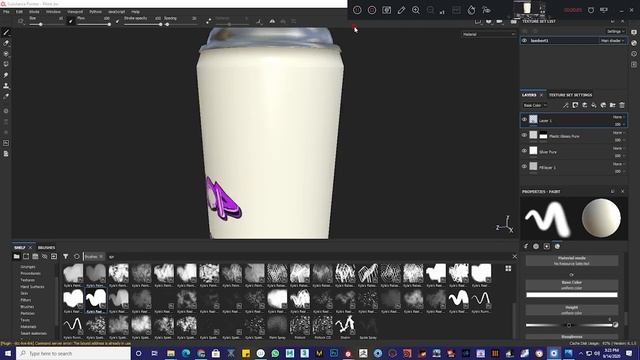Switch to Texture Set Settings tab

(570, 95)
